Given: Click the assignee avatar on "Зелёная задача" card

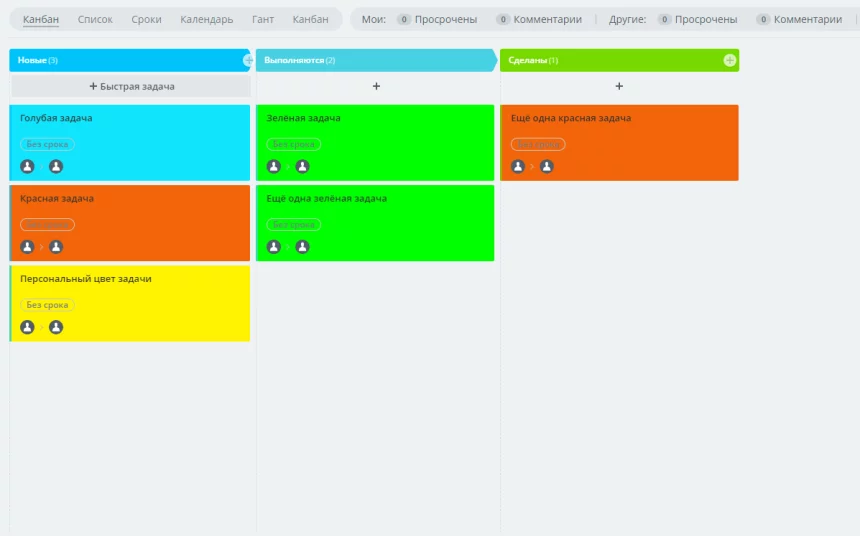Looking at the screenshot, I should (302, 167).
